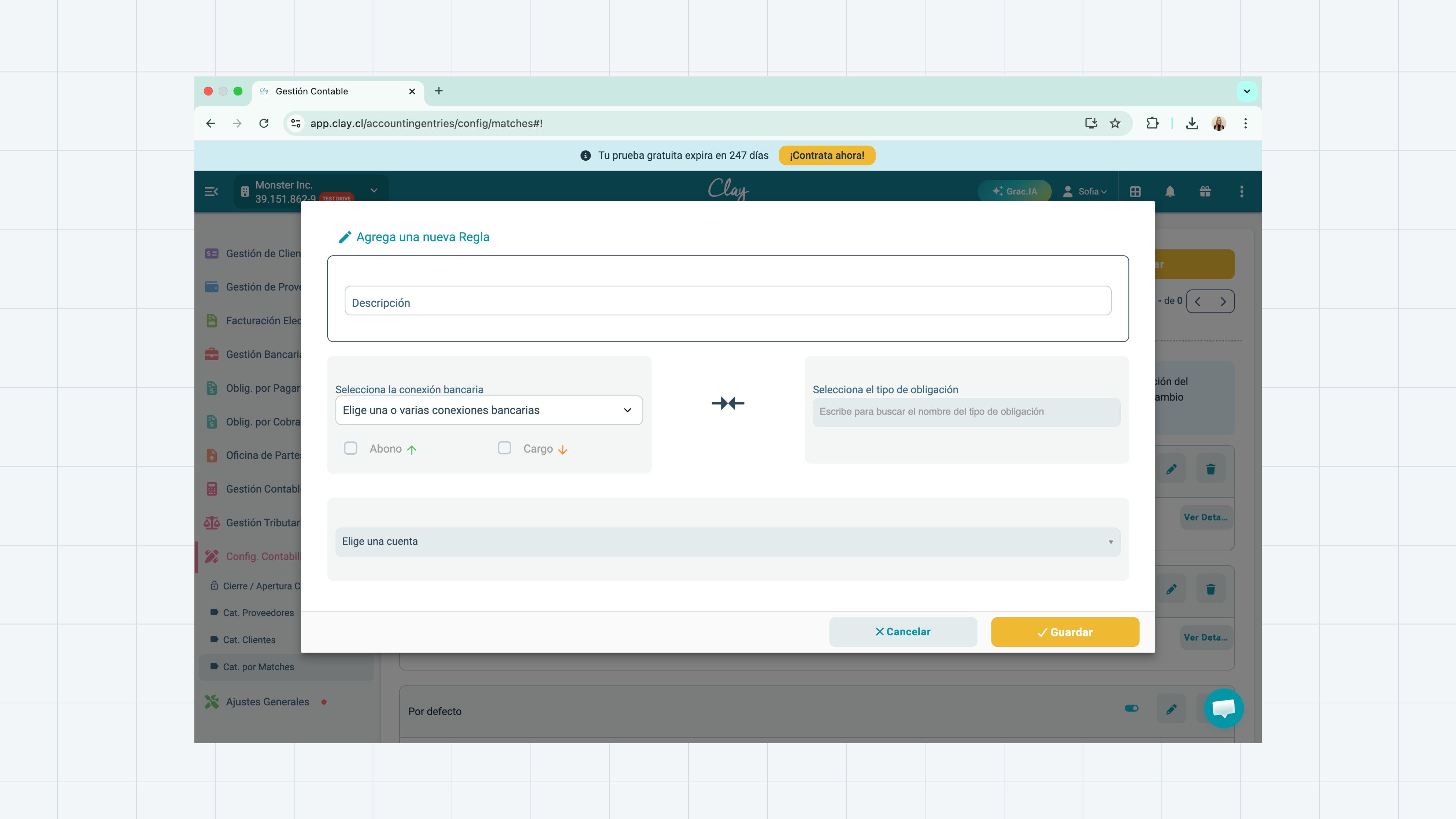Click the first rule's trash delete icon
The image size is (1456, 819).
1211,468
